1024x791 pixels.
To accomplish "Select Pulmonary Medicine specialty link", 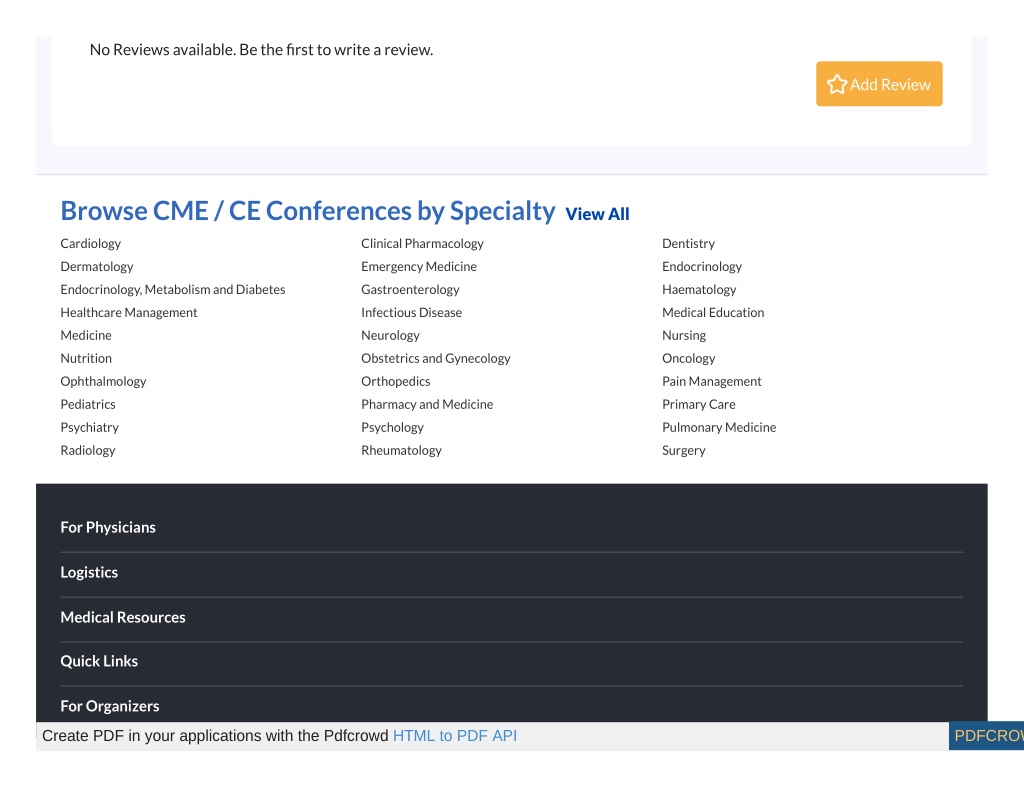I will click(x=719, y=427).
